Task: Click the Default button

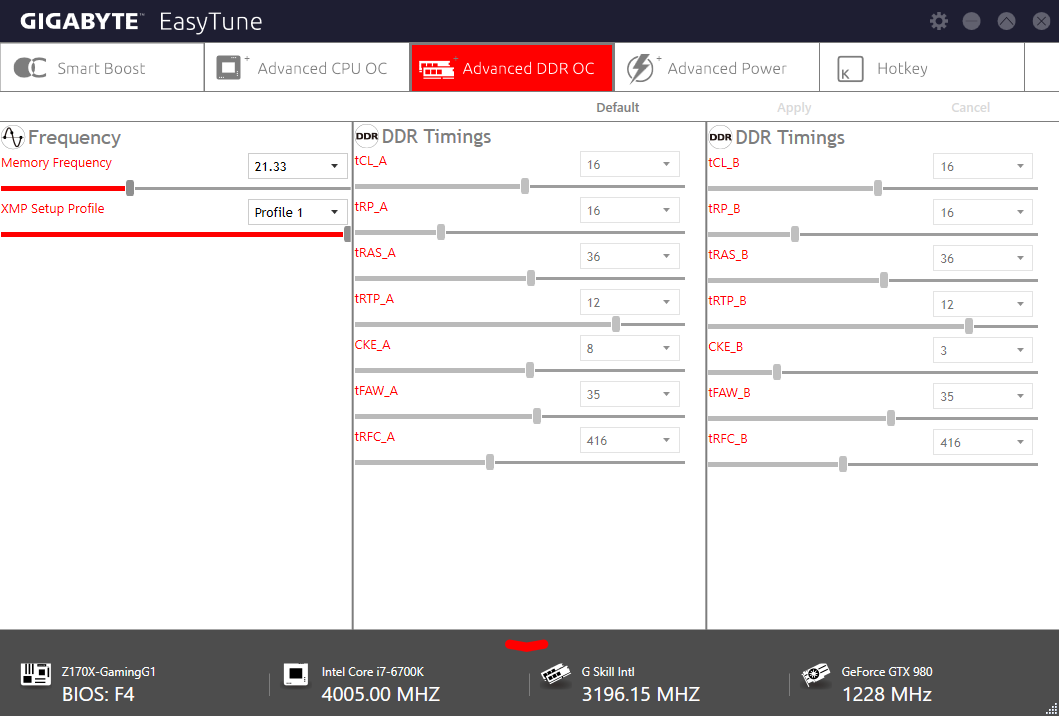Action: tap(617, 107)
